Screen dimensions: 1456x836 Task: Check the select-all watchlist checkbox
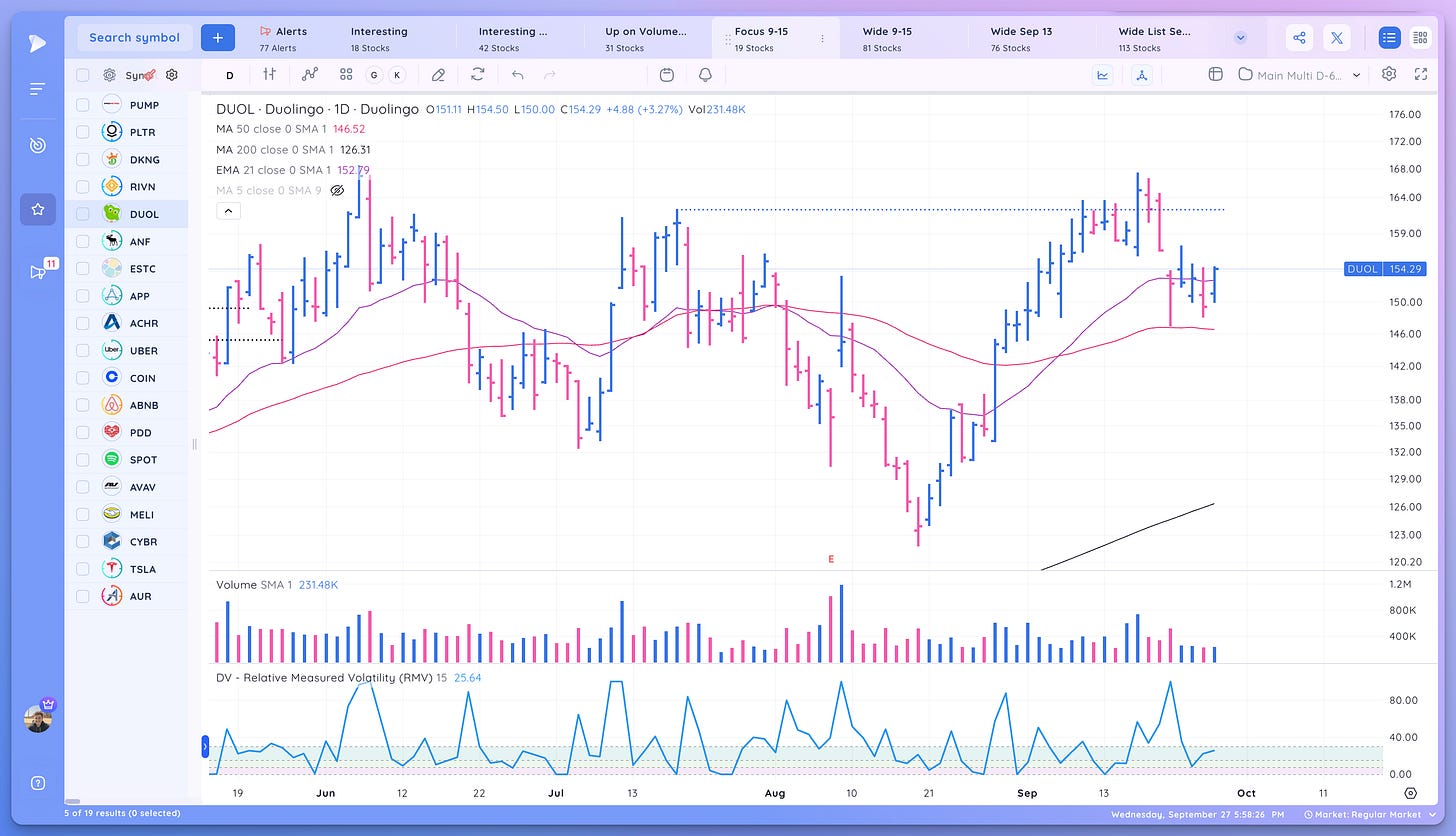(x=82, y=75)
